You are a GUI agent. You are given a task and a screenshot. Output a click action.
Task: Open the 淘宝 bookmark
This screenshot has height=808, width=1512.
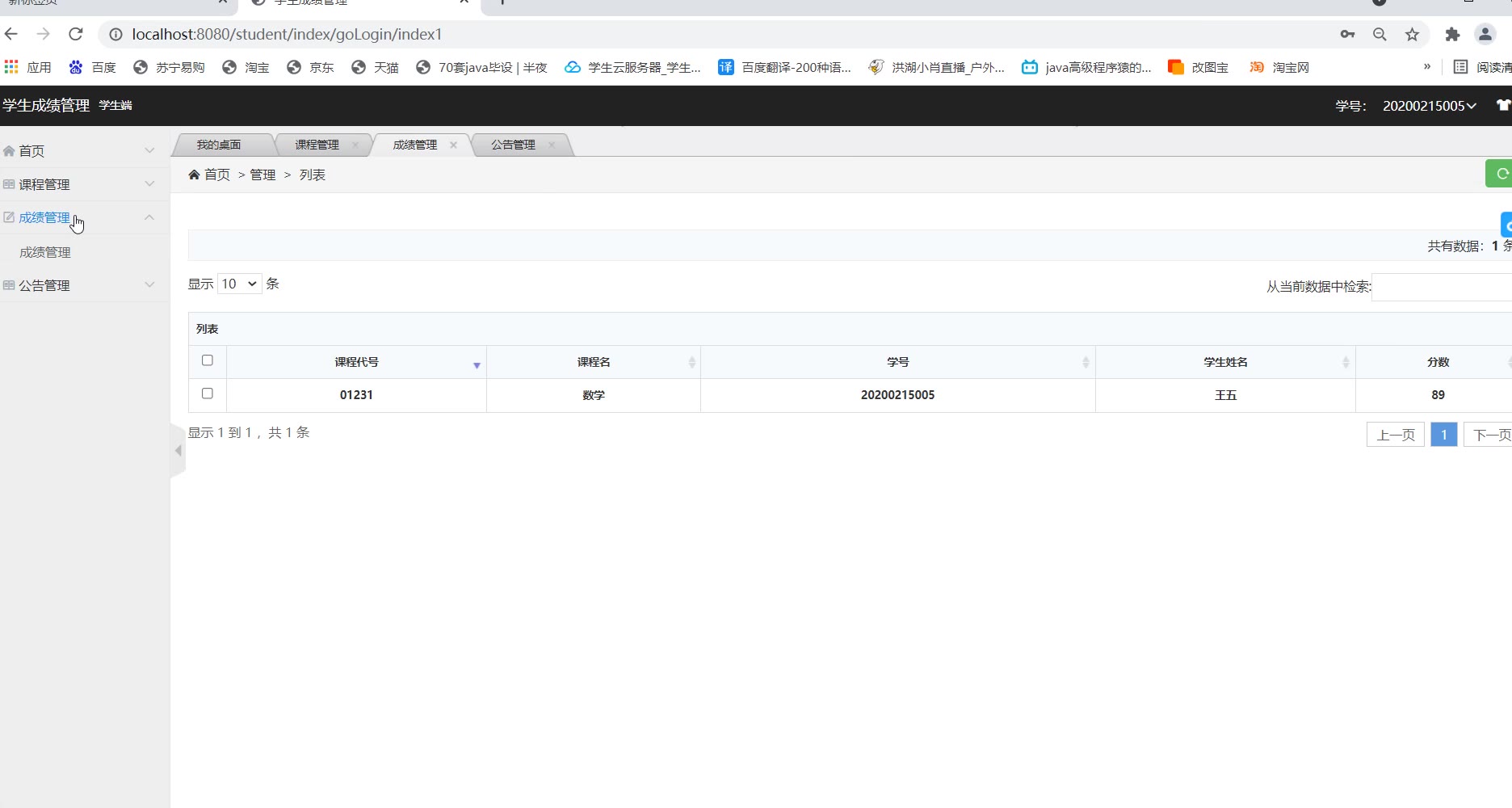coord(246,67)
